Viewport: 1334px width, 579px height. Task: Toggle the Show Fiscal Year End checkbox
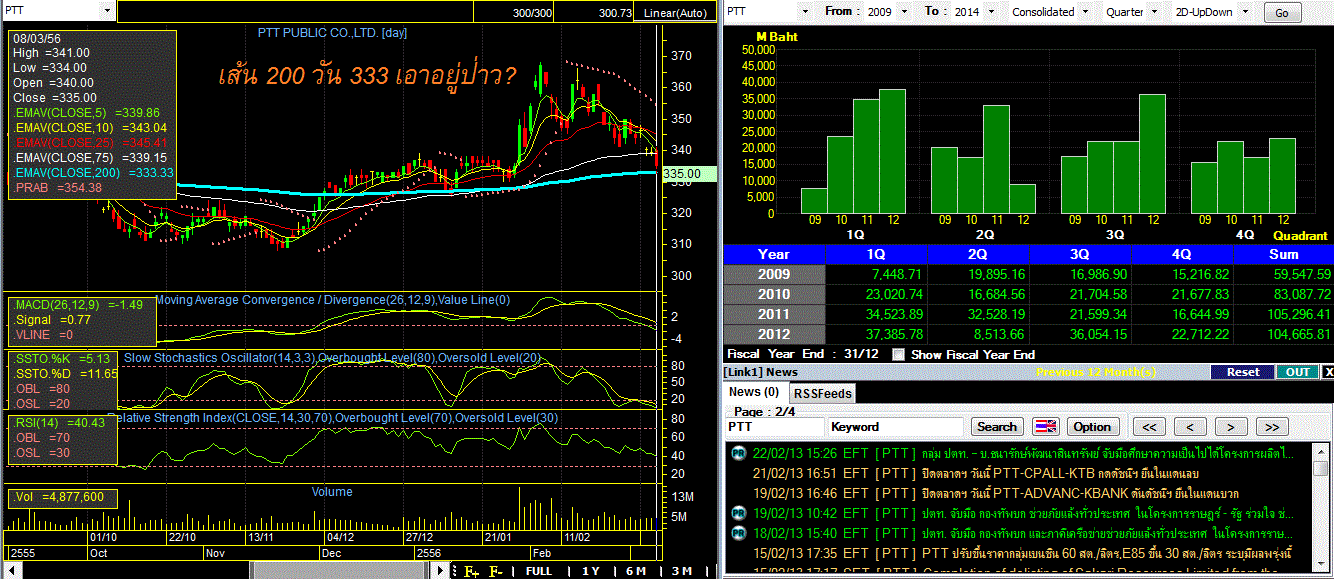[x=899, y=354]
